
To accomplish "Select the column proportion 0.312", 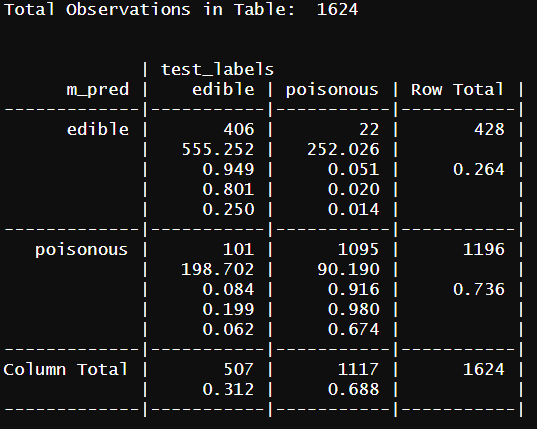I will (x=228, y=389).
